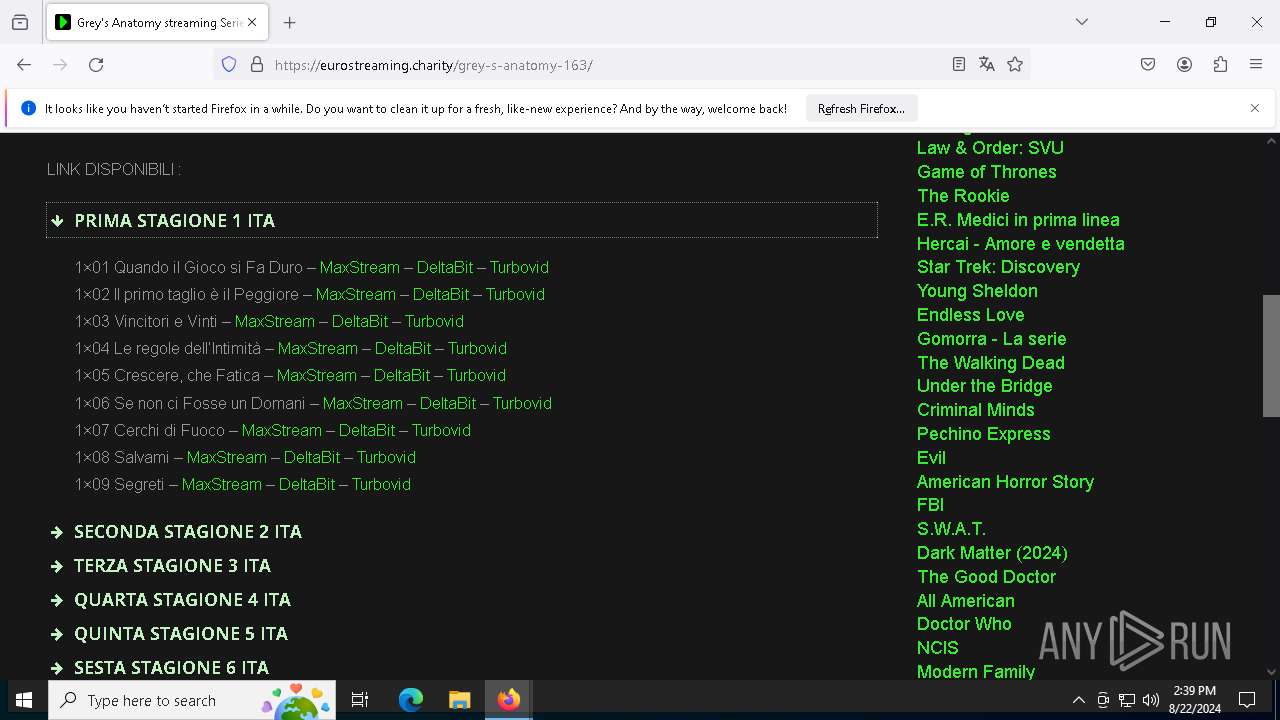The height and width of the screenshot is (720, 1280).
Task: Close the Grey's Anatomy streaming tab
Action: (x=252, y=22)
